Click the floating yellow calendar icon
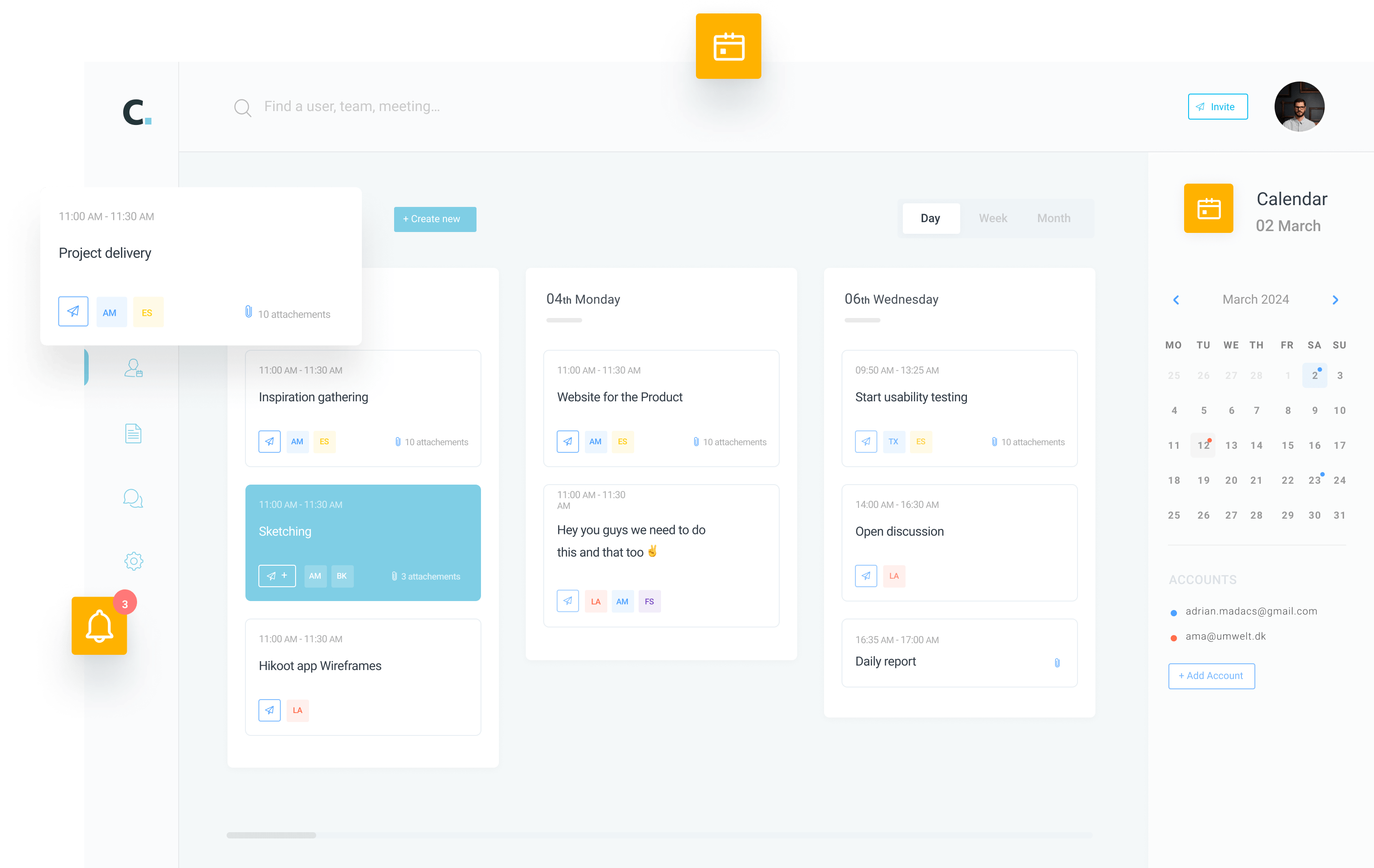 (728, 46)
